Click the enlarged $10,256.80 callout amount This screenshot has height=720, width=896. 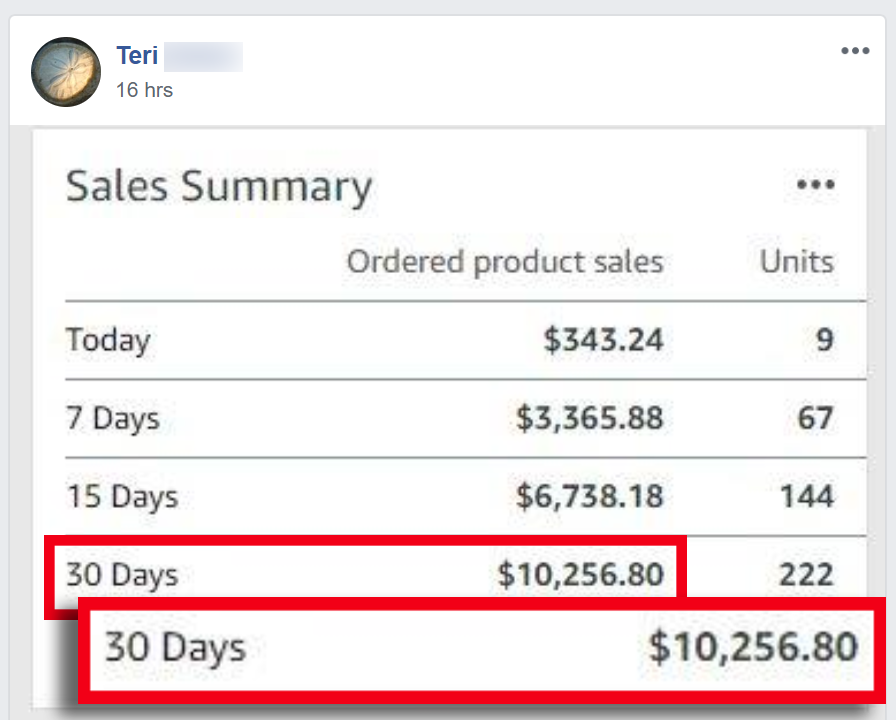click(x=753, y=647)
